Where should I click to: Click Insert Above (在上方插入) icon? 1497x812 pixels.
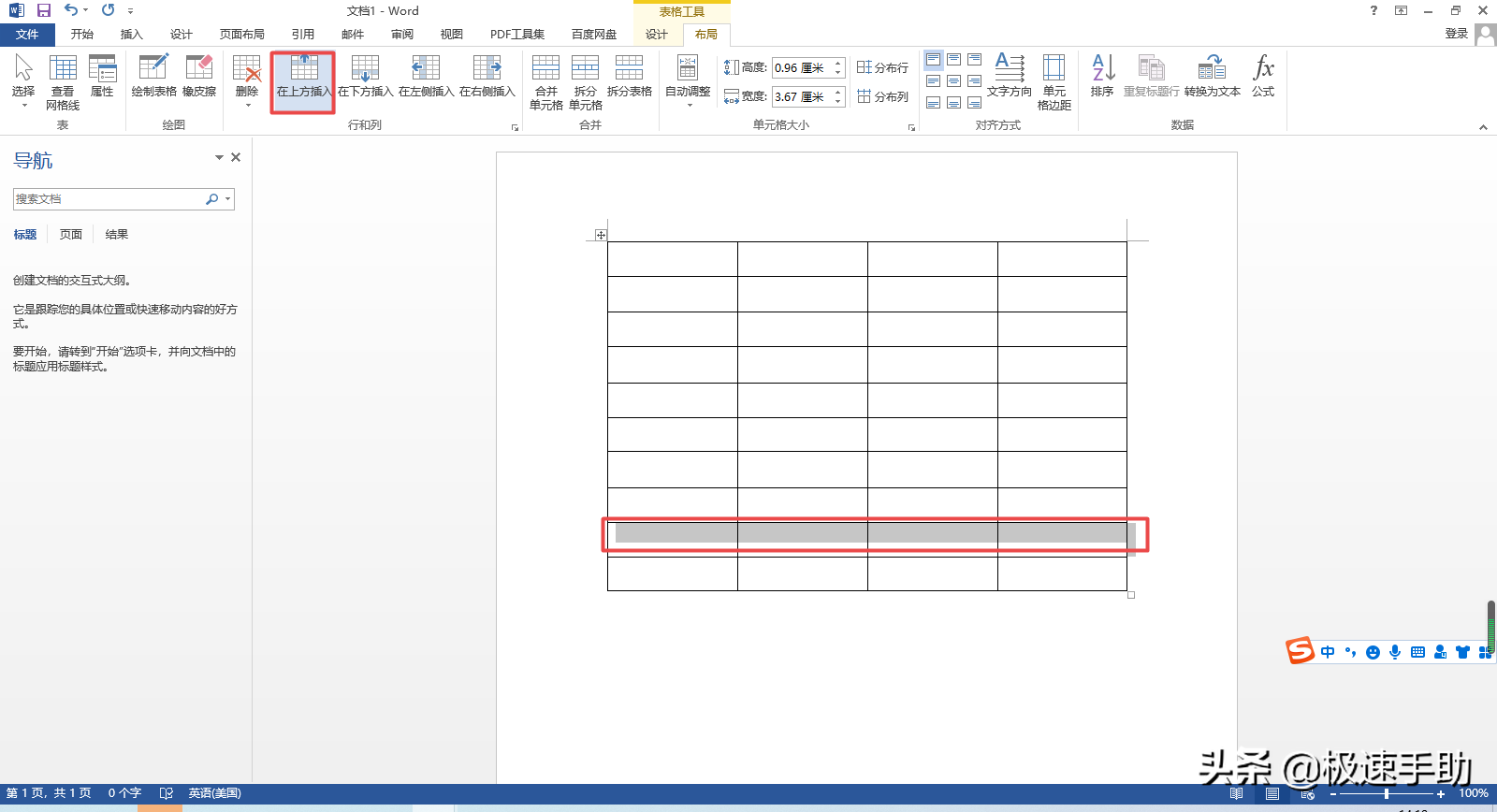pyautogui.click(x=303, y=76)
